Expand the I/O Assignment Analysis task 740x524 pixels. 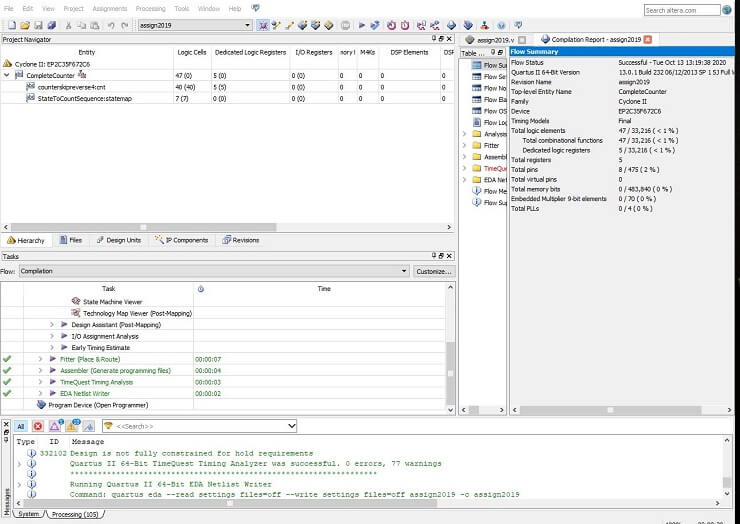[52, 336]
